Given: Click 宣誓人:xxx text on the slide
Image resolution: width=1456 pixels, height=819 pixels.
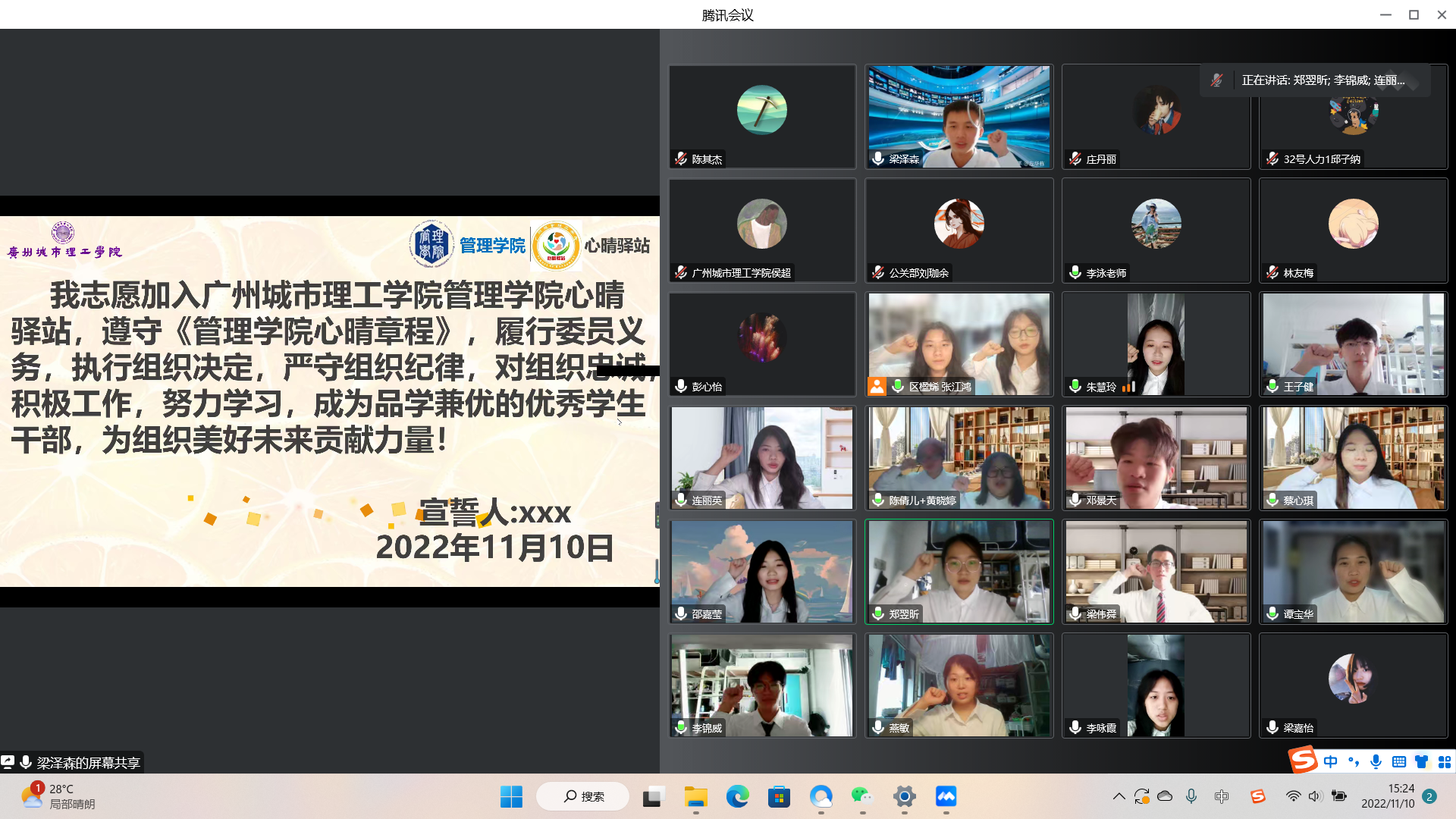Looking at the screenshot, I should (494, 513).
